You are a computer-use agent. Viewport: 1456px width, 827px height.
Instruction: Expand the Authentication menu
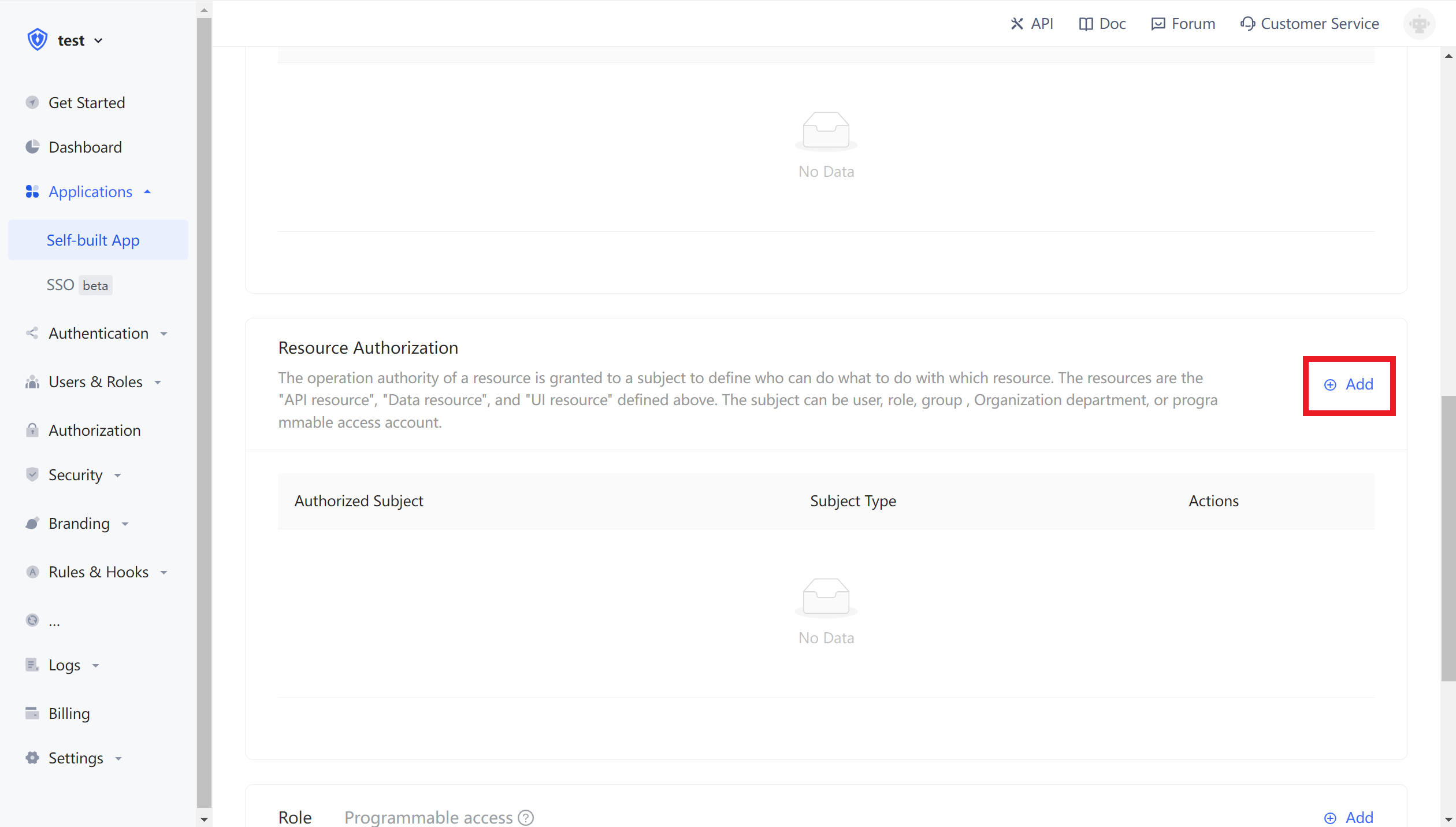165,333
